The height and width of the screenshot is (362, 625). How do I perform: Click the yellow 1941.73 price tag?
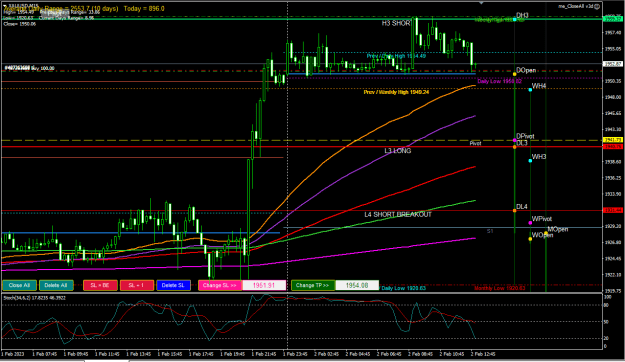(613, 140)
